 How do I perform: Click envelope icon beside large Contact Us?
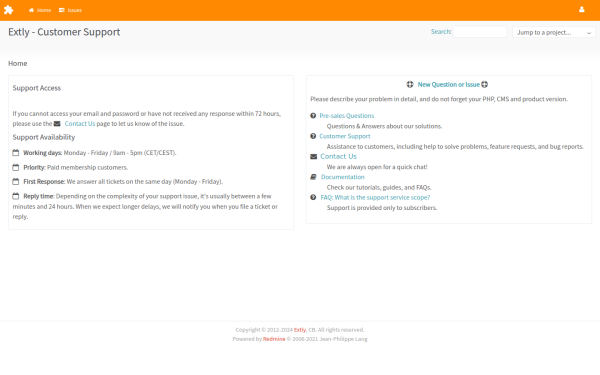pyautogui.click(x=313, y=157)
